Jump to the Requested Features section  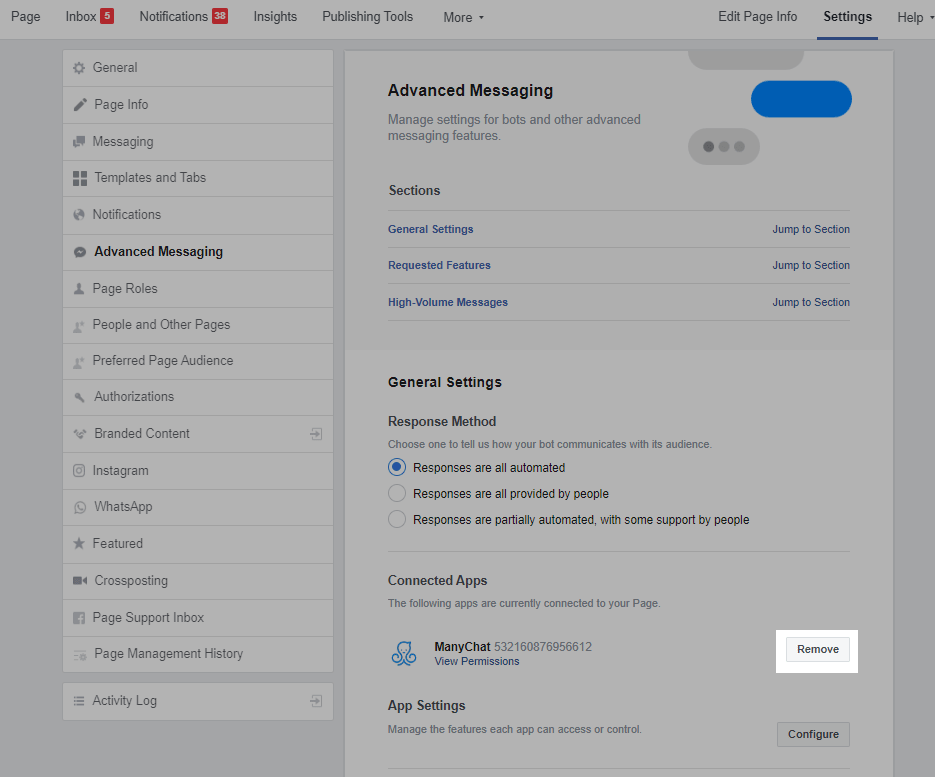coord(810,265)
